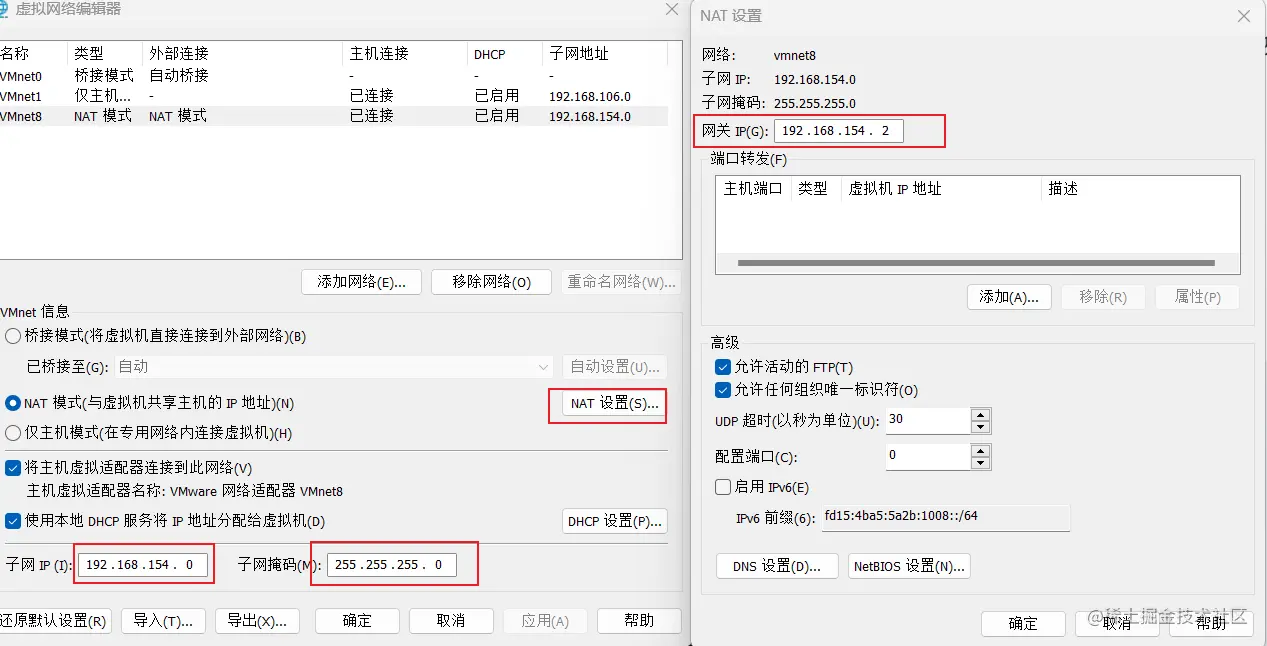The width and height of the screenshot is (1267, 646).
Task: Click the port forwarding horizontal scrollbar
Action: click(976, 263)
